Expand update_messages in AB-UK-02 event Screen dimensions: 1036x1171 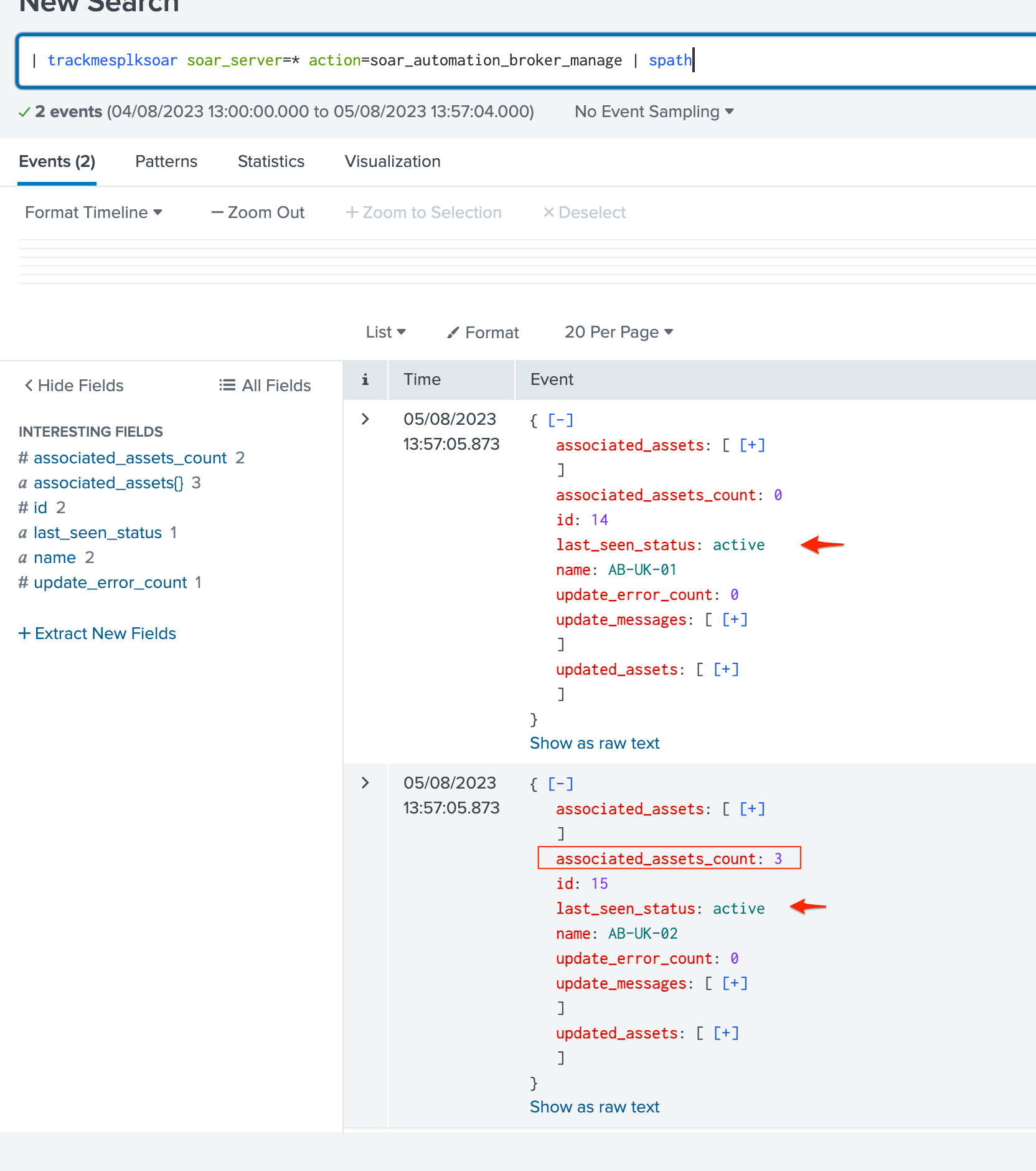pos(735,984)
